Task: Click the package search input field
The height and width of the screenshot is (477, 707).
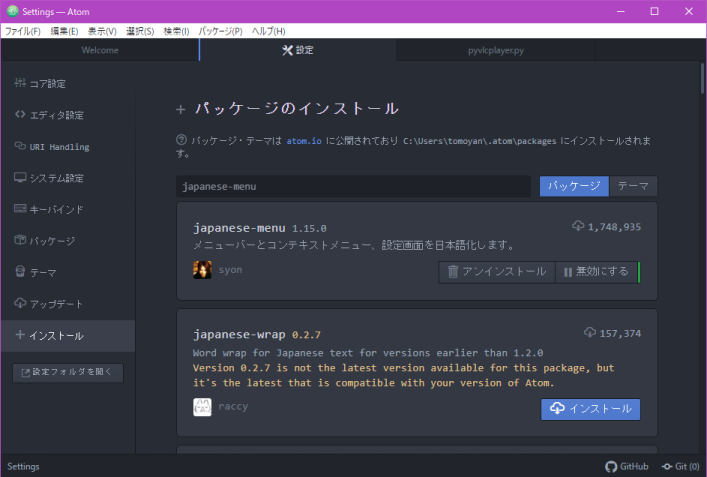Action: point(353,186)
